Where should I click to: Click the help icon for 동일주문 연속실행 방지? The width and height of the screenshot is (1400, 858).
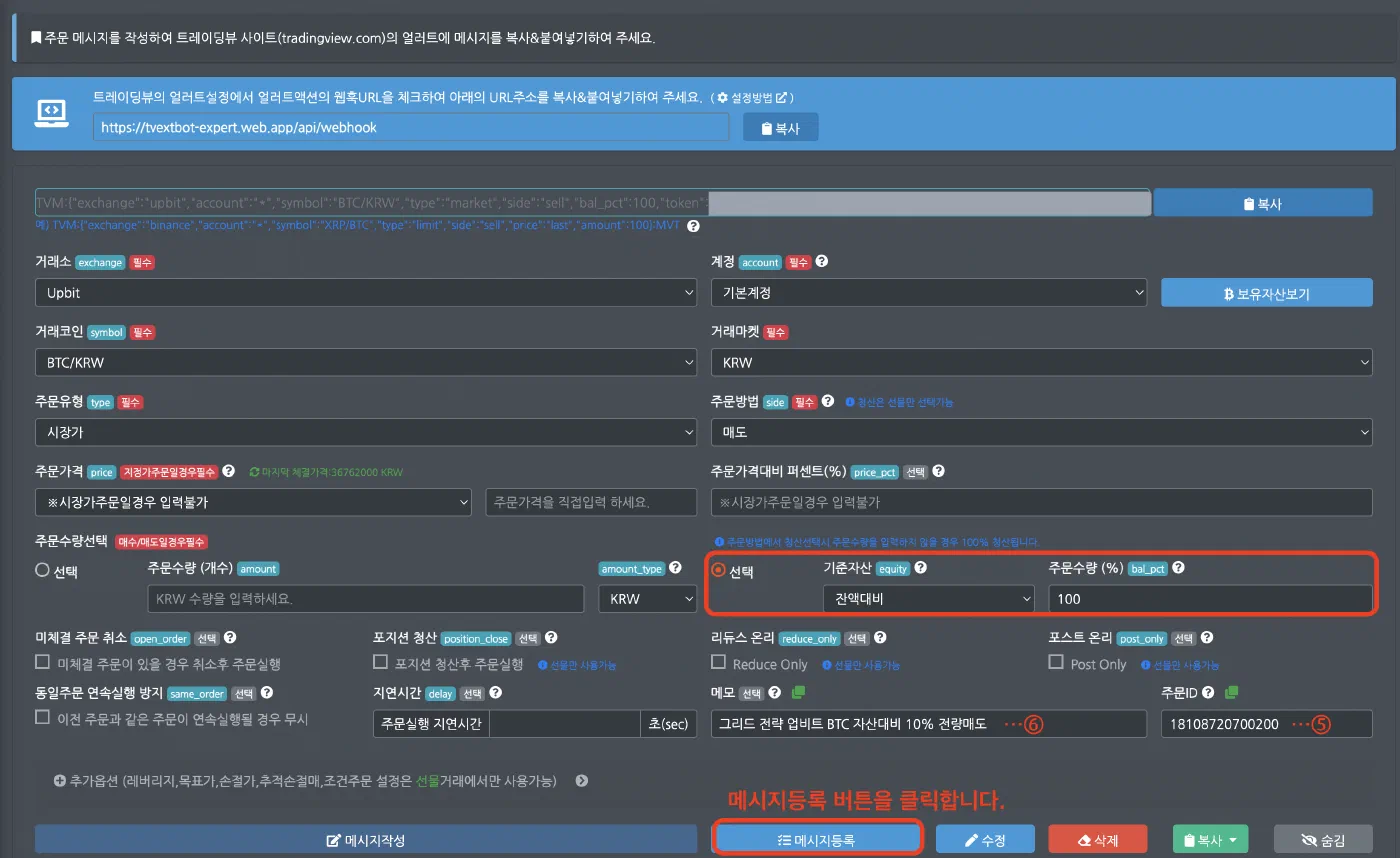click(267, 692)
